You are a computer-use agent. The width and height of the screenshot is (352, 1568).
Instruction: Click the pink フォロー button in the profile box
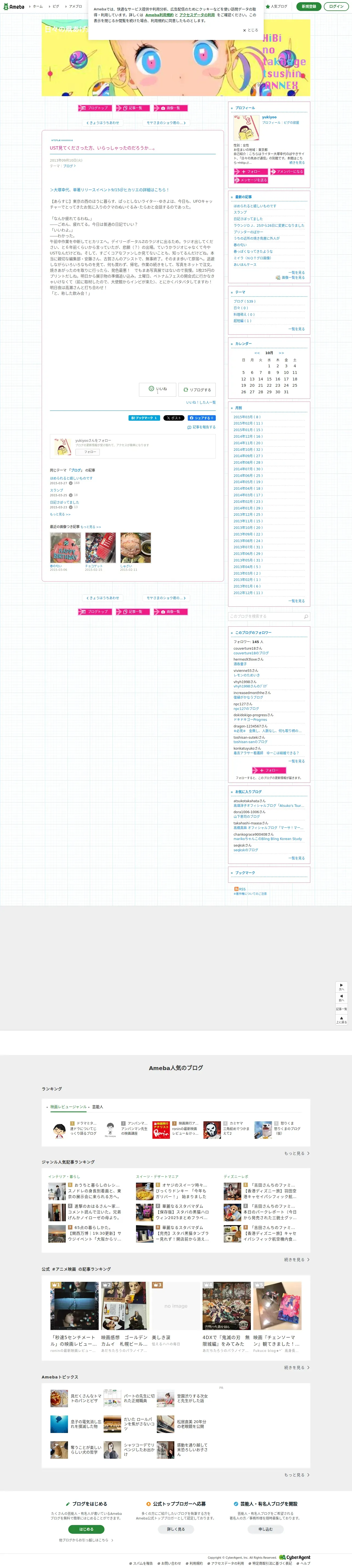250,172
